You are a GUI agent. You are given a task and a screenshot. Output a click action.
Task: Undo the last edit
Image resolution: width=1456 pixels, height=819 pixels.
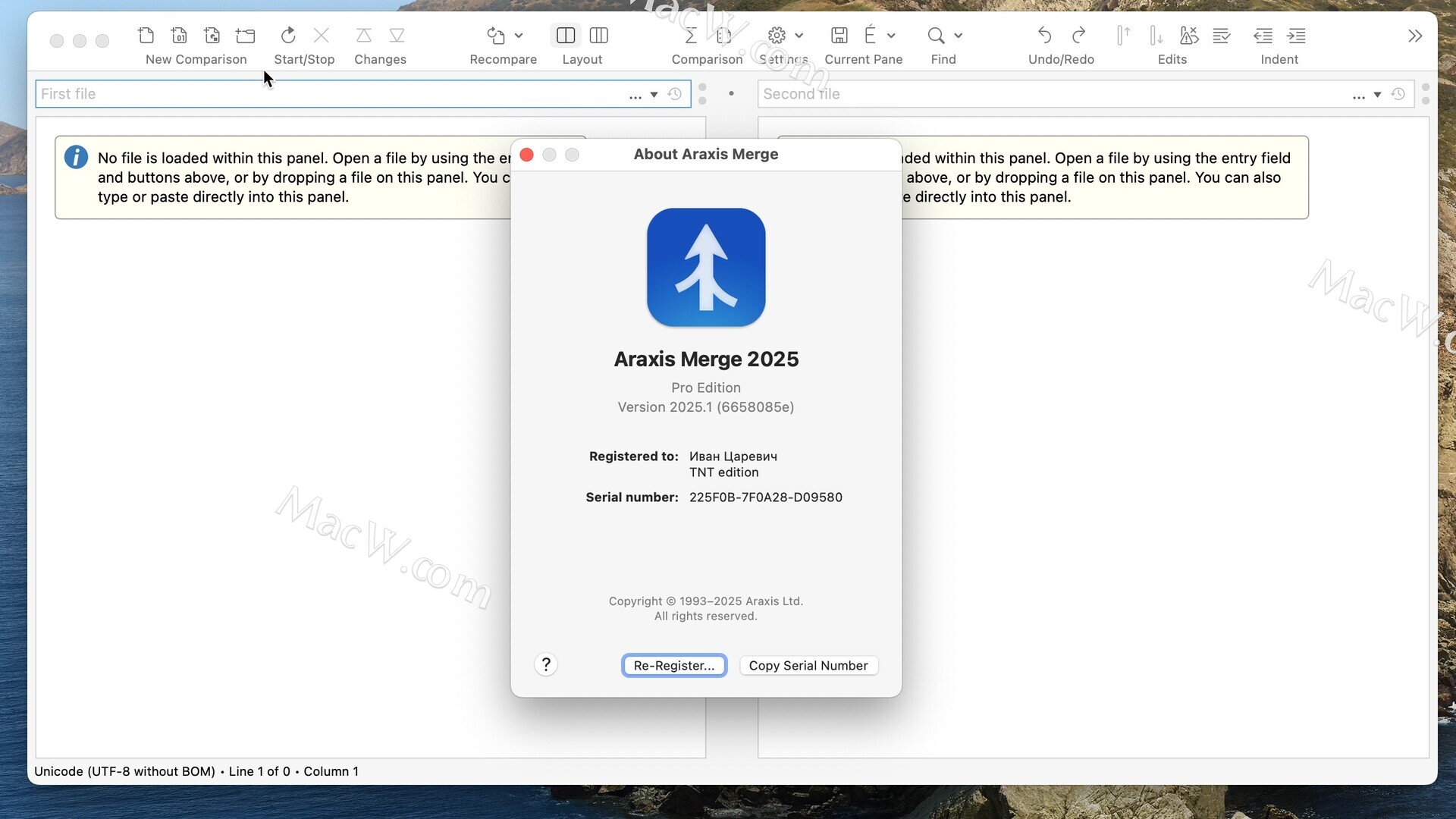click(x=1044, y=35)
